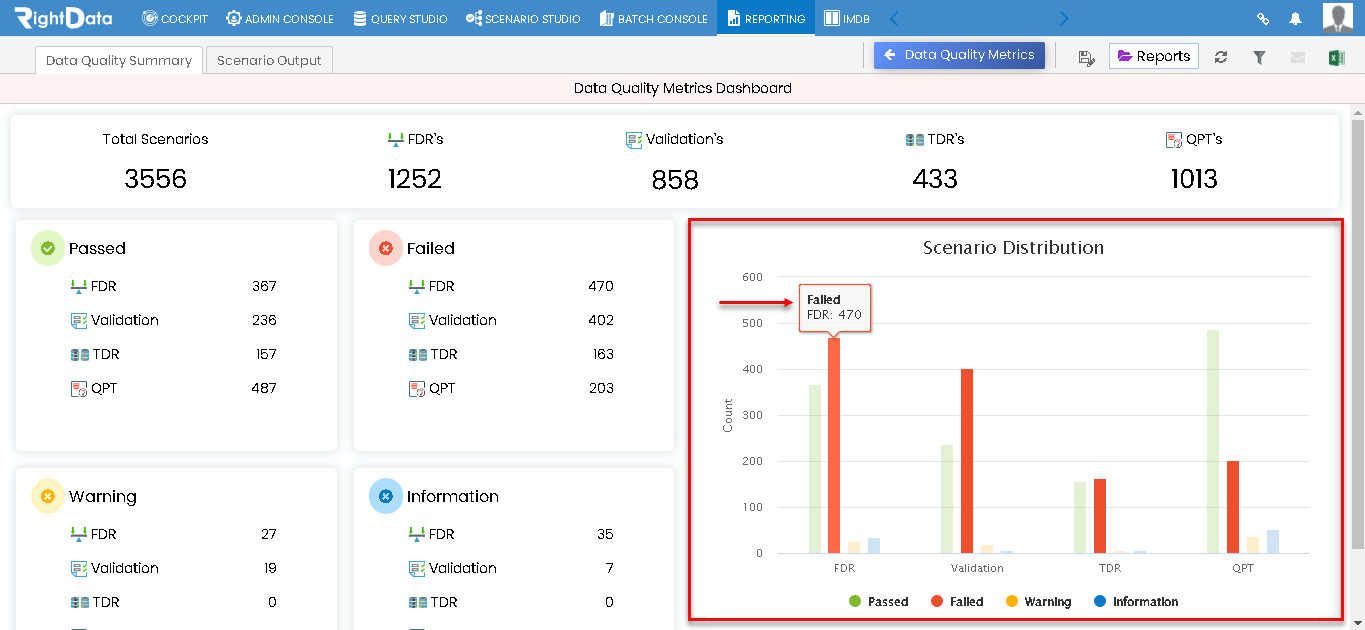
Task: Switch to the Scenario Output tab
Action: tap(269, 60)
